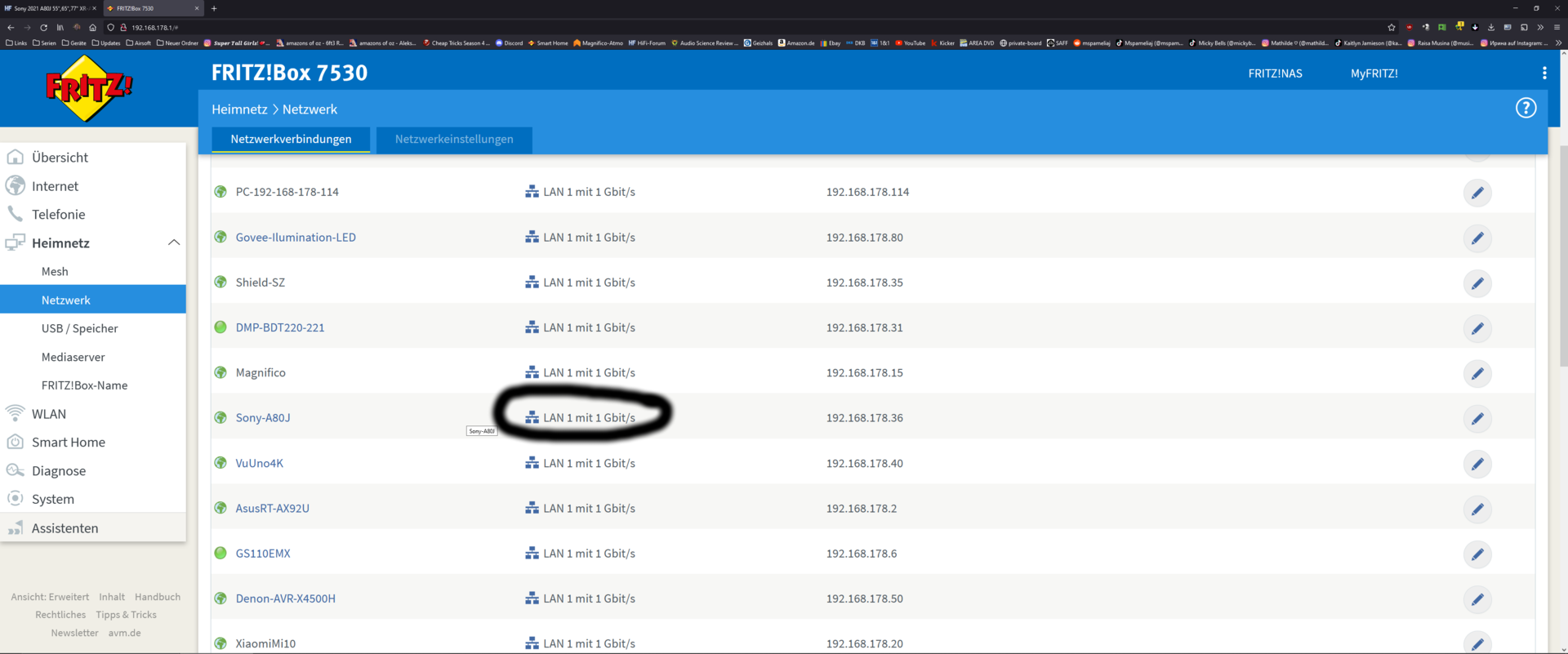Edit the GS110EMX device entry
This screenshot has height=654, width=1568.
(1477, 554)
